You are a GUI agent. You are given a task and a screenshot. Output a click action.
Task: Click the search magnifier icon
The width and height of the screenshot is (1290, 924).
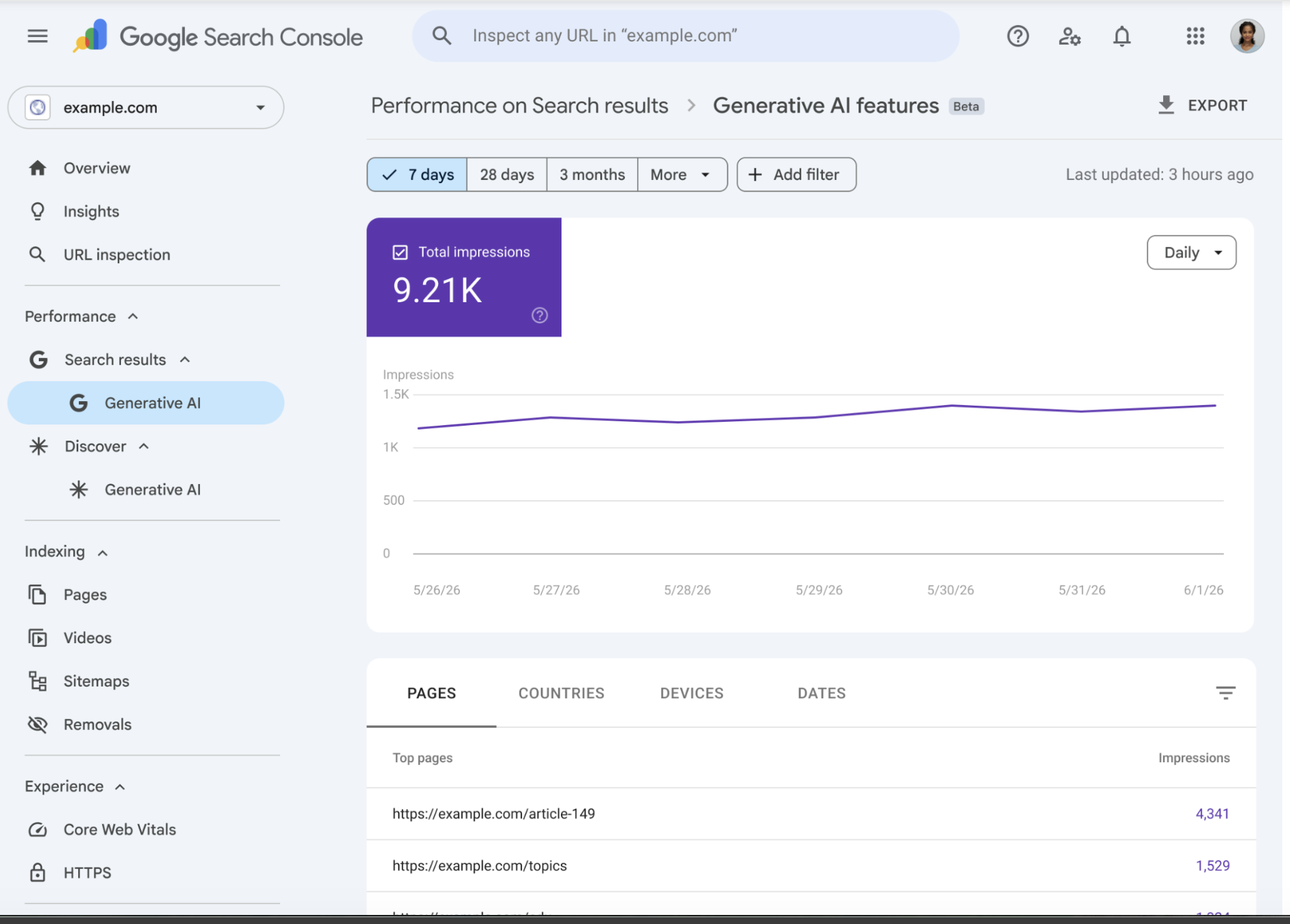(442, 36)
